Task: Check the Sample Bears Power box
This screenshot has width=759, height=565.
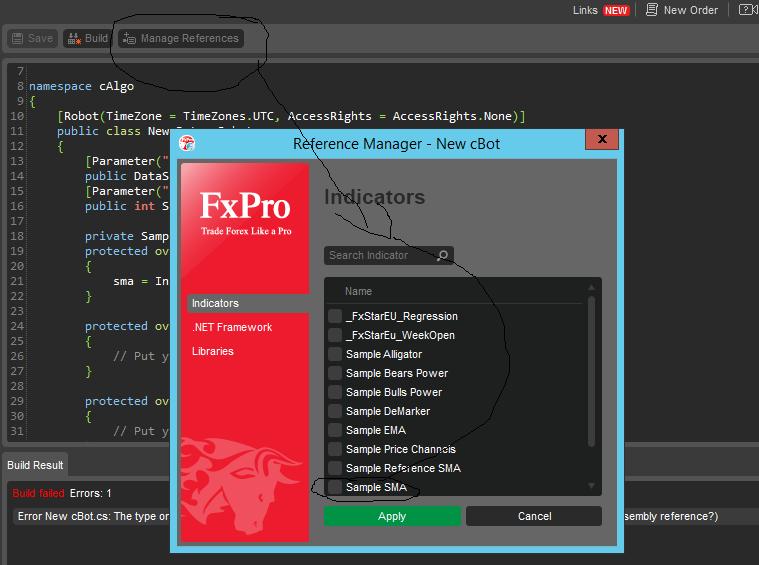Action: click(335, 373)
